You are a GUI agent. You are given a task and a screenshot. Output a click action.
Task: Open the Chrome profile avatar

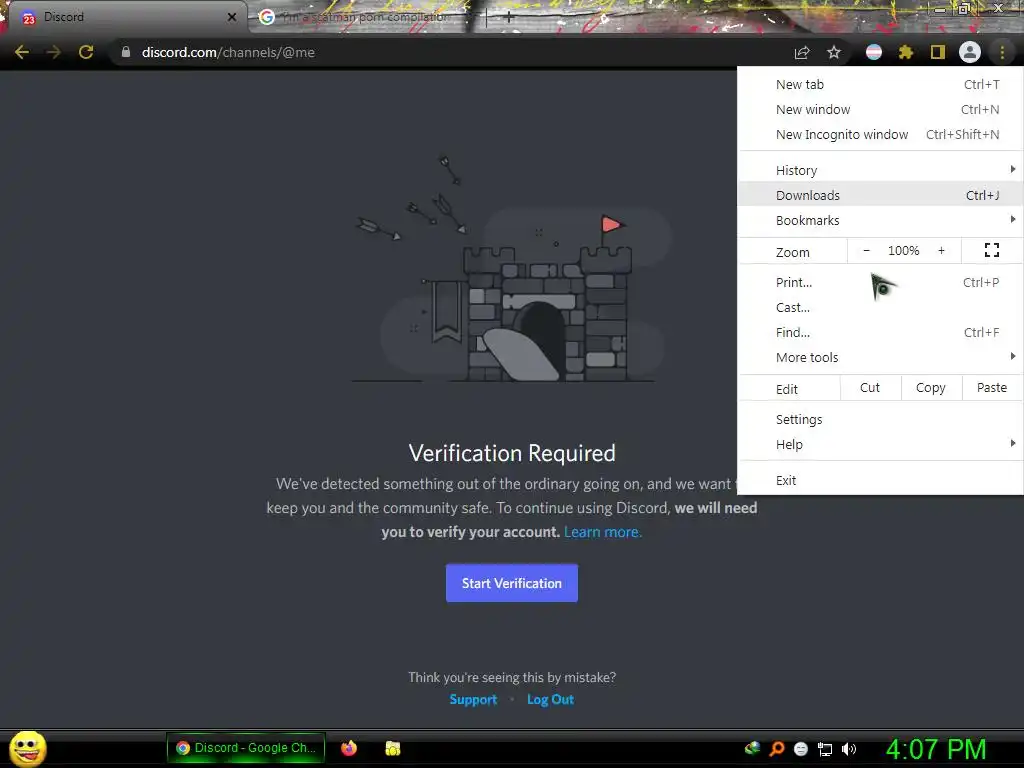coord(970,52)
